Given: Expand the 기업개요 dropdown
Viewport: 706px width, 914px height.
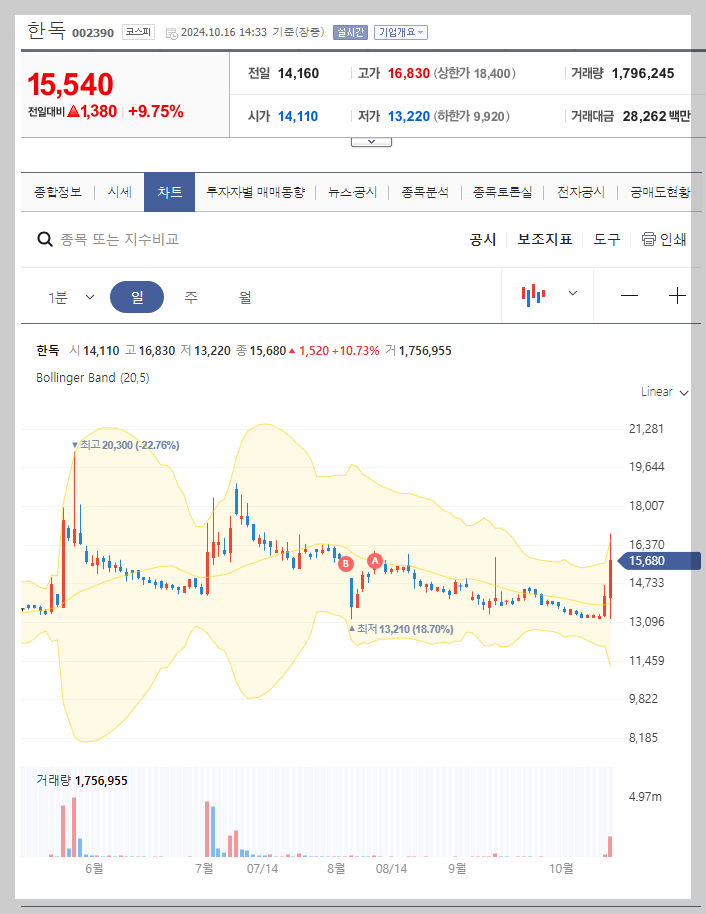Looking at the screenshot, I should [x=401, y=32].
